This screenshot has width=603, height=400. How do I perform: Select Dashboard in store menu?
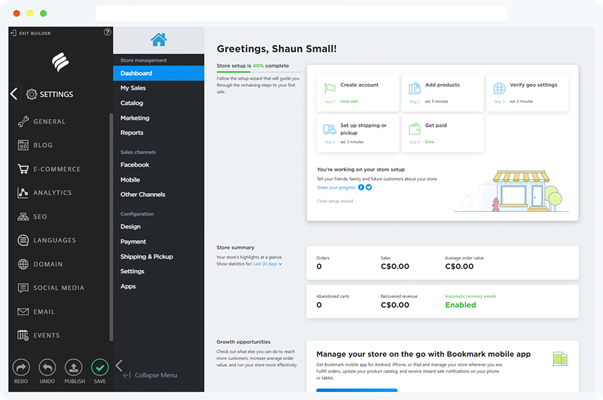(x=158, y=73)
